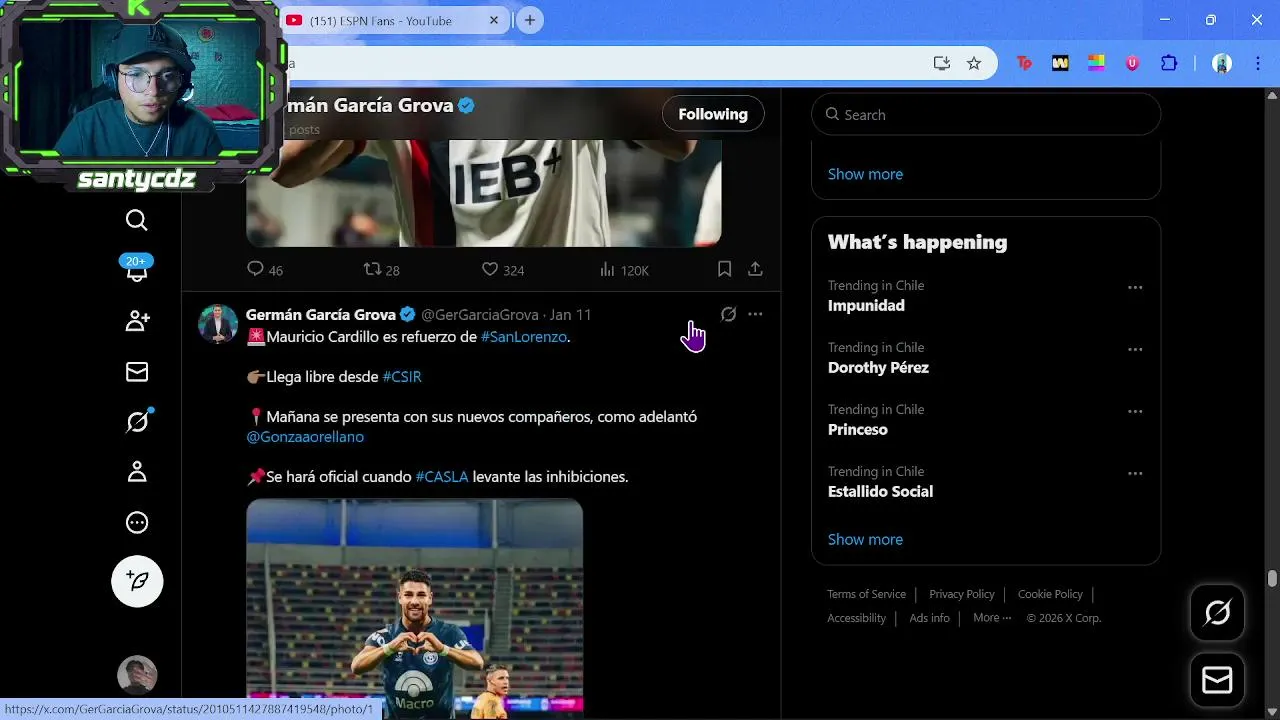Open the yellow W browser extension
The image size is (1280, 720).
click(x=1060, y=63)
